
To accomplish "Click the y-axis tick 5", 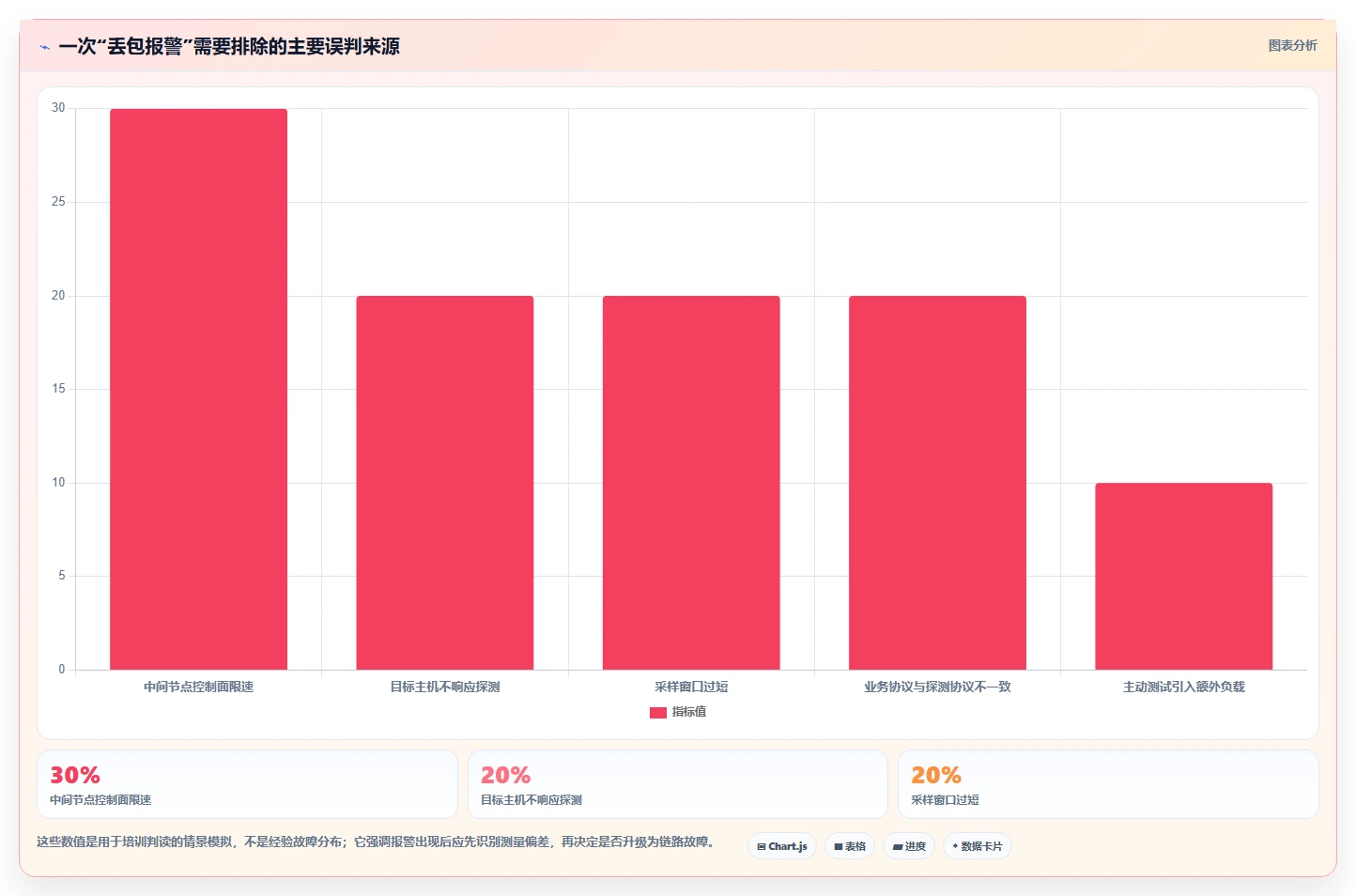I will tap(62, 576).
